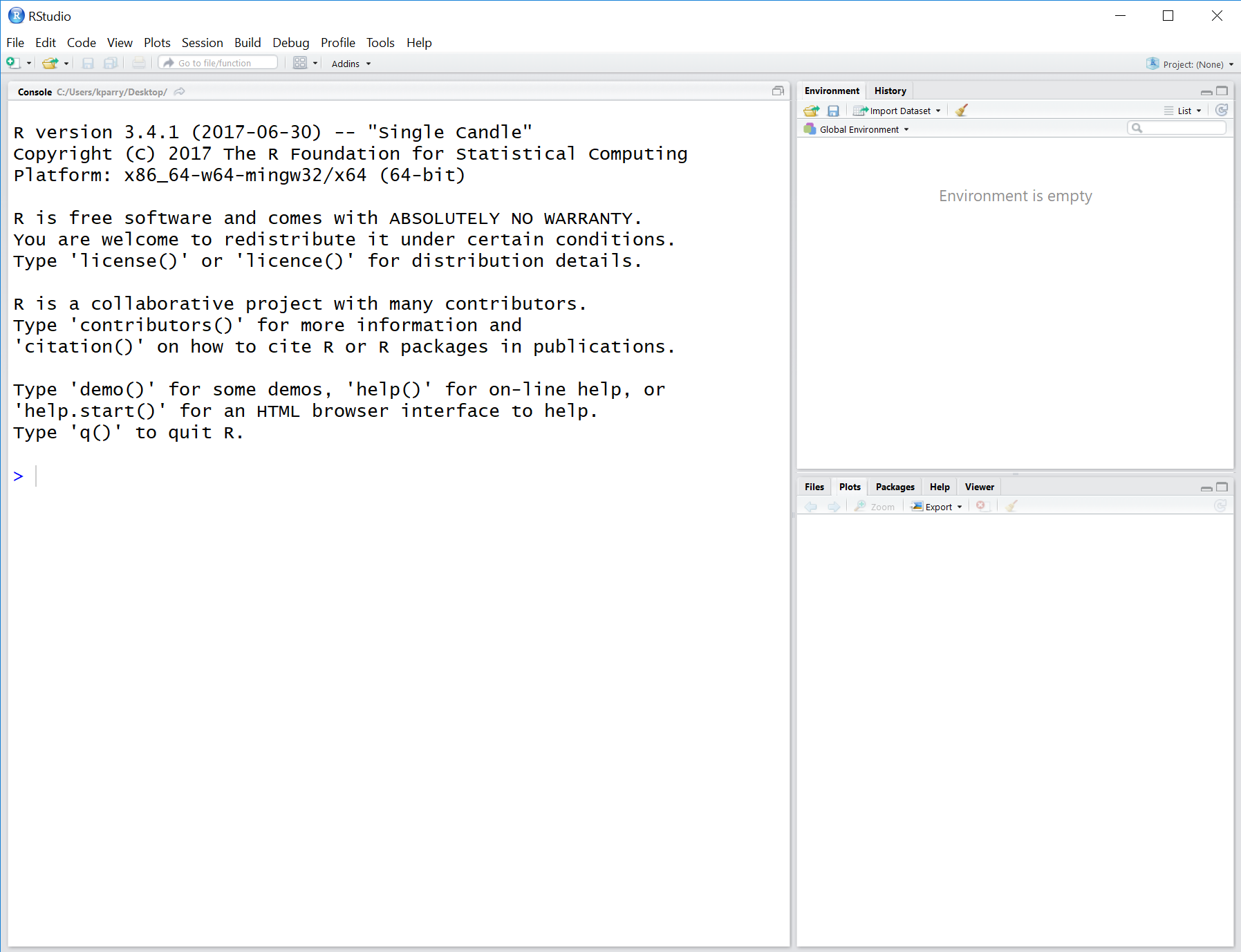
Task: Click the Plots pane refresh icon
Action: point(1220,506)
